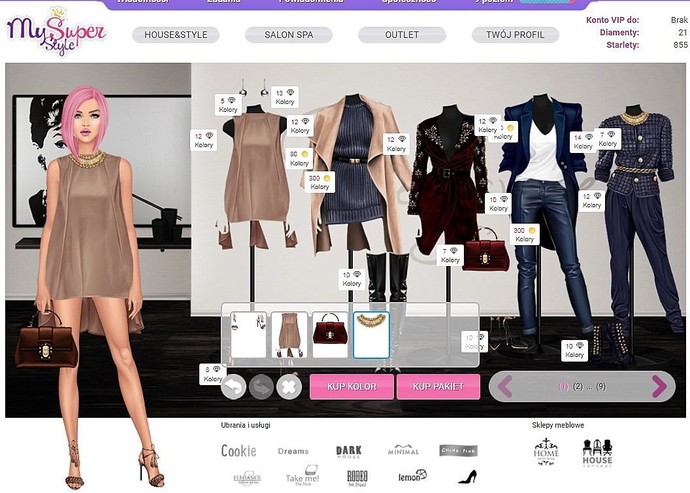The width and height of the screenshot is (690, 493).
Task: Click the 14 Kolory price tag
Action: click(583, 142)
